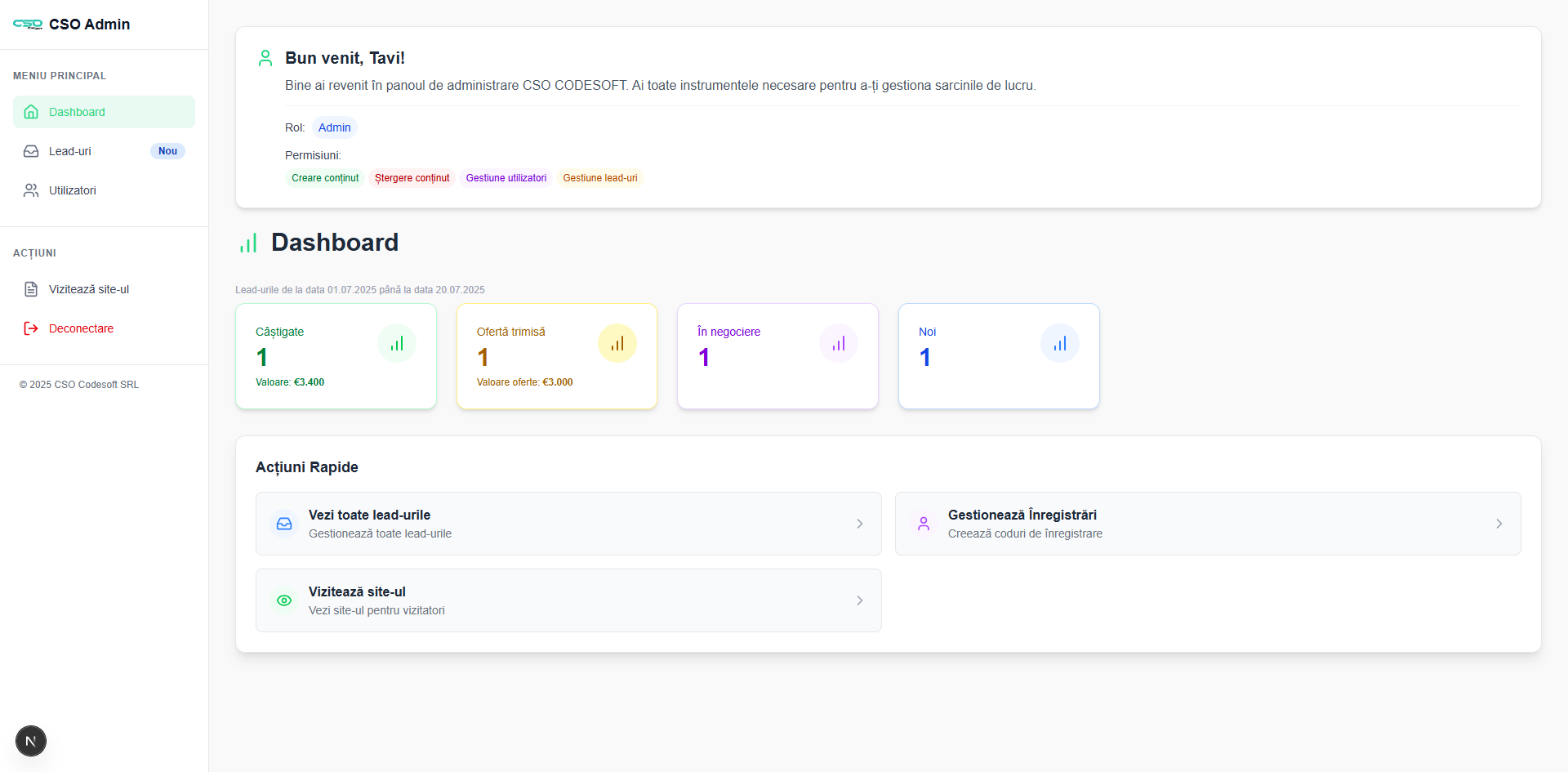Image resolution: width=1568 pixels, height=772 pixels.
Task: Click the user icon on Gestionează Înregistrări
Action: click(x=924, y=524)
